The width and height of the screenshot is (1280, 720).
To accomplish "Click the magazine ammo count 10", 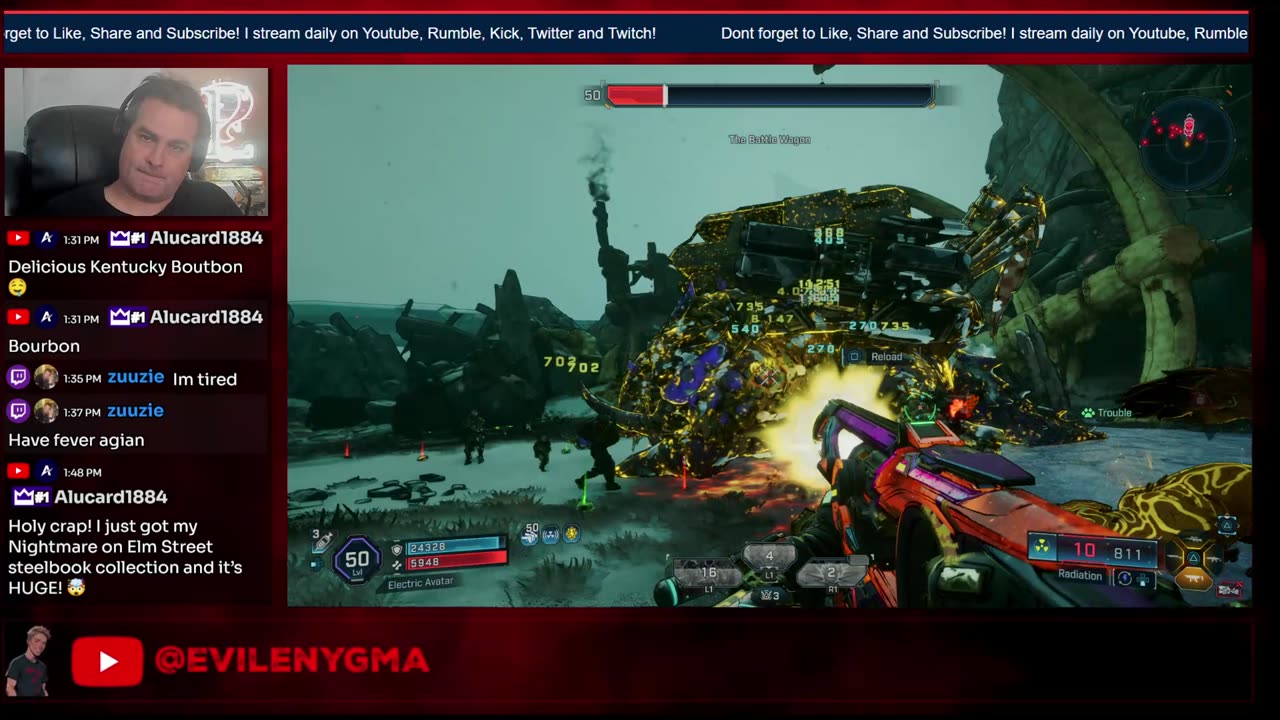I will tap(1084, 551).
